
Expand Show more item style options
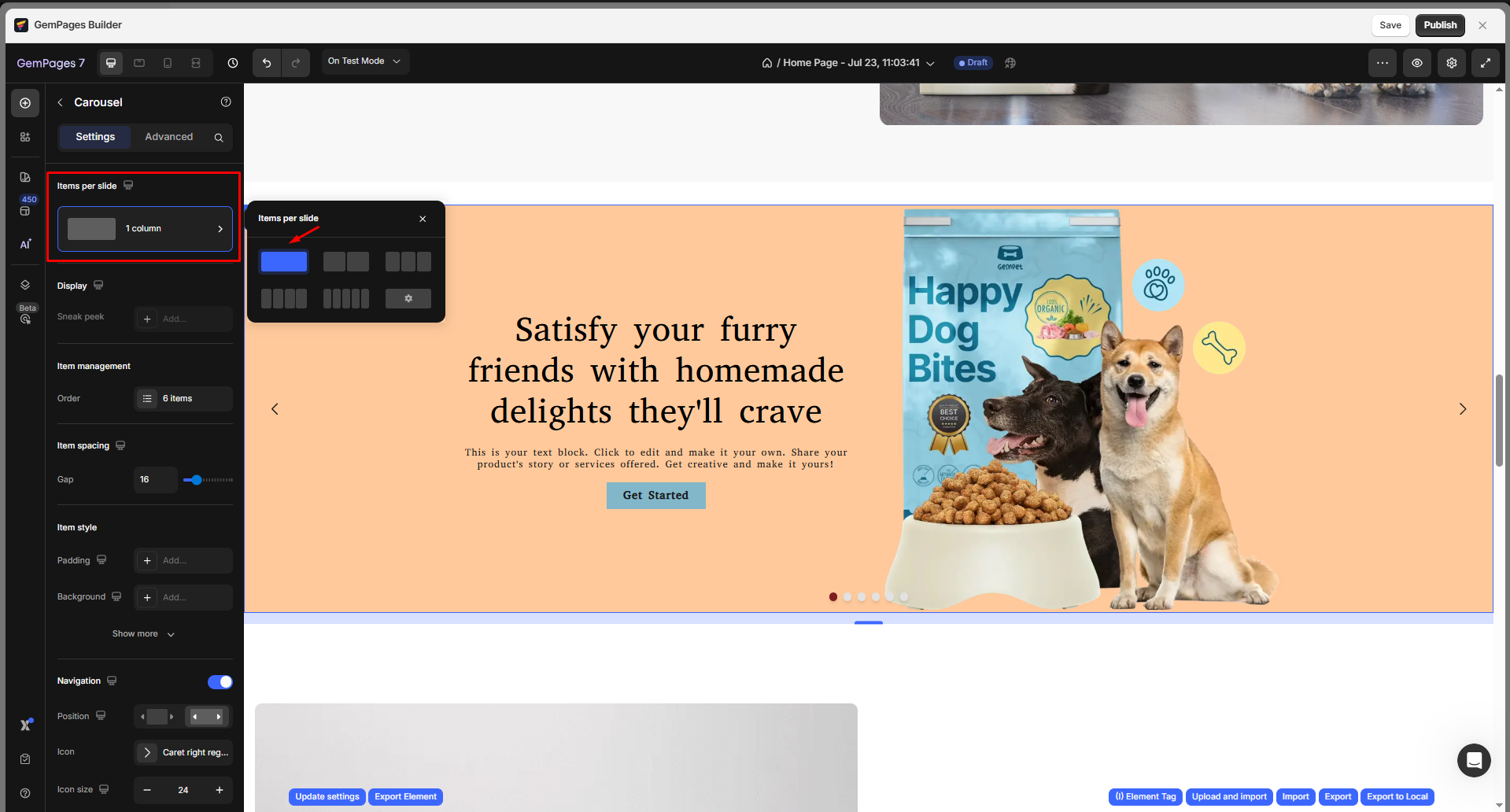point(143,634)
